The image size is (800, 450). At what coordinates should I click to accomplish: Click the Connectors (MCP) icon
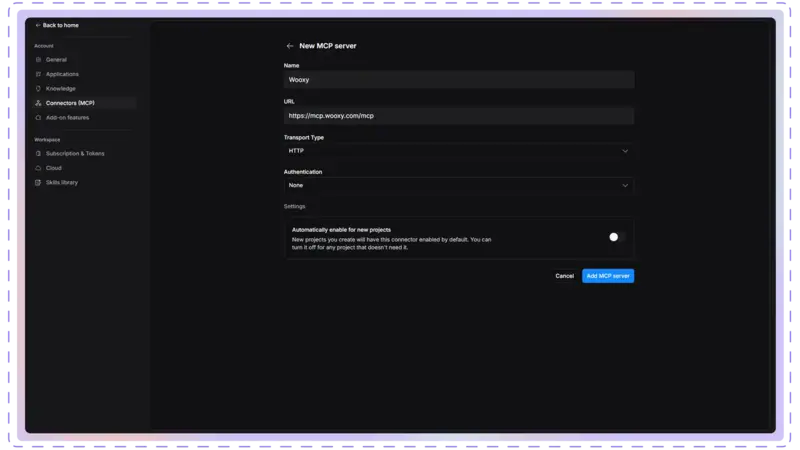(x=38, y=103)
